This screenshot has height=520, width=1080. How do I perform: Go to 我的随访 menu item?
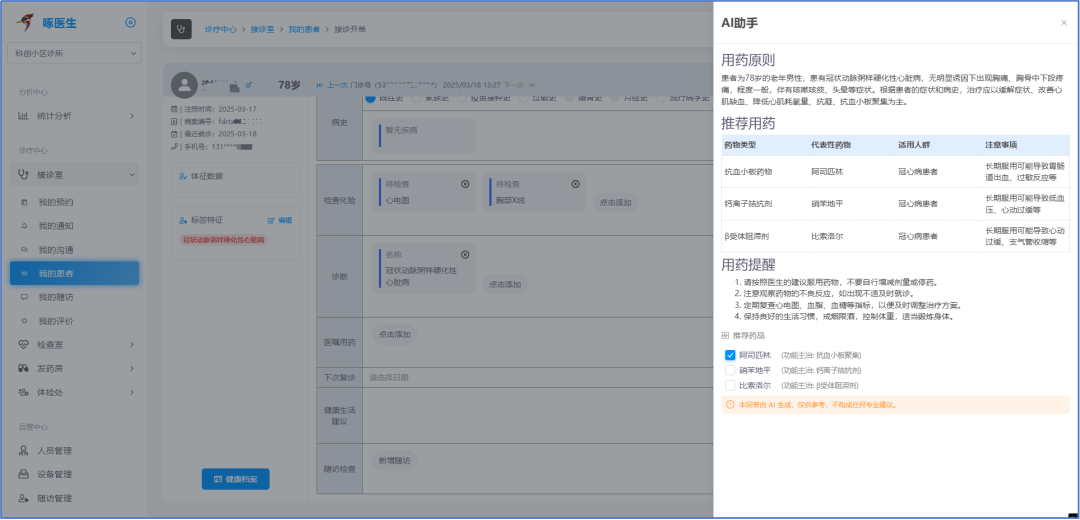coord(56,297)
